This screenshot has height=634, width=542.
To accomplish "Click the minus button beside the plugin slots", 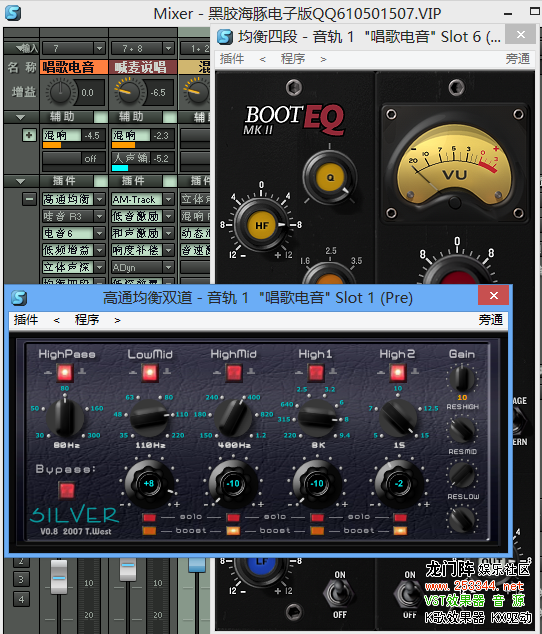I will [29, 199].
